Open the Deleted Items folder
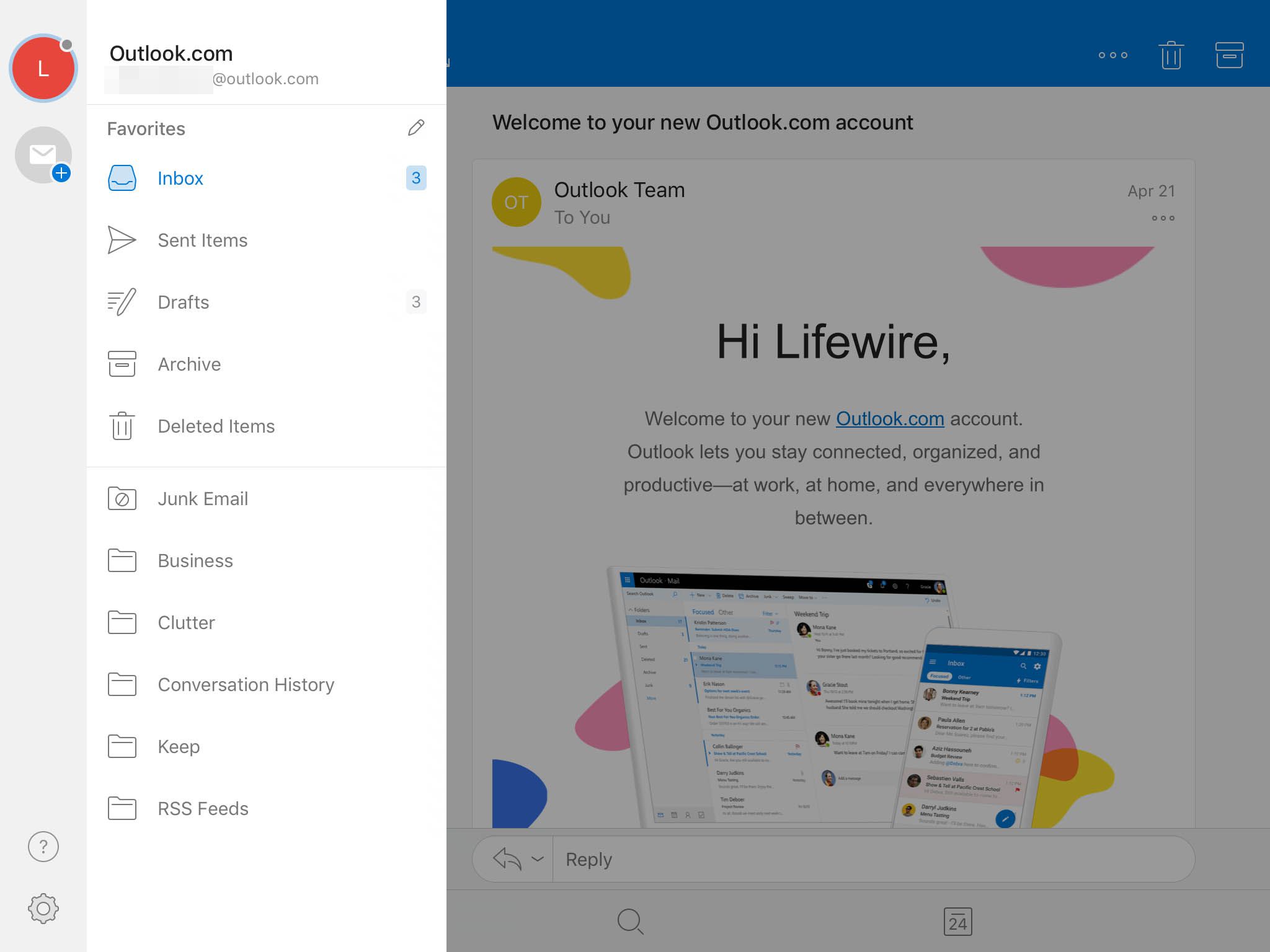The height and width of the screenshot is (952, 1270). 267,426
